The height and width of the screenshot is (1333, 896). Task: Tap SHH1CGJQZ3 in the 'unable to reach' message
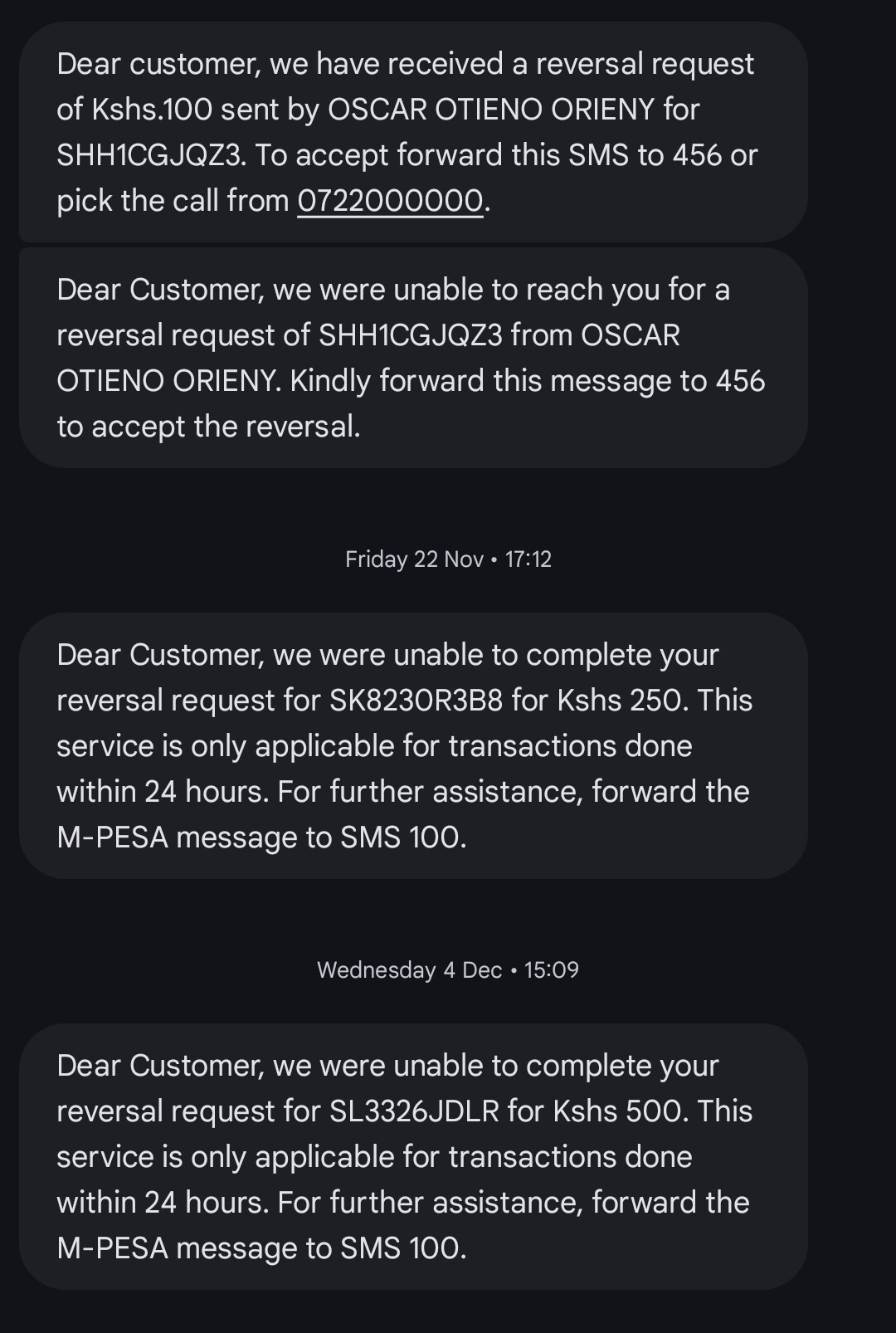click(x=411, y=335)
